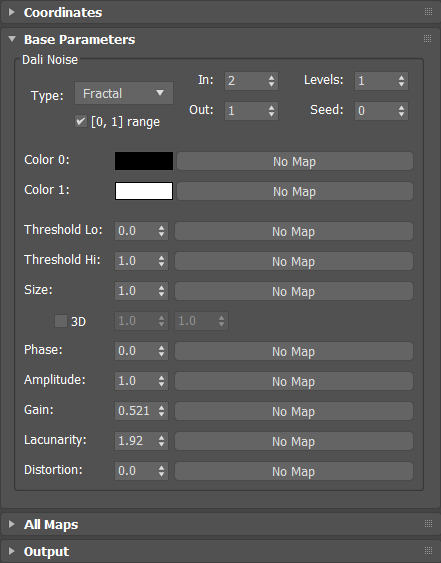Click the Coordinates rollout grip icon
Screen dimensions: 441x563
click(428, 11)
